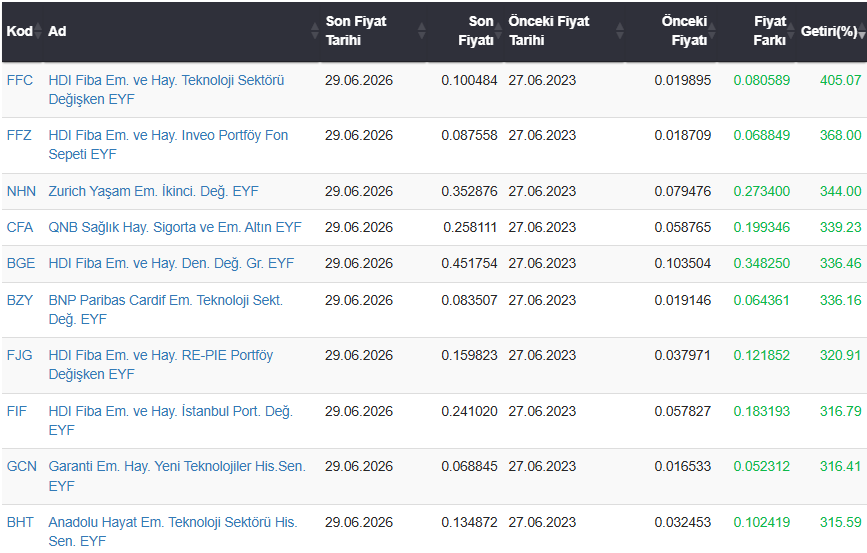Select price difference 0.080589
This screenshot has height=553, width=867.
click(762, 80)
